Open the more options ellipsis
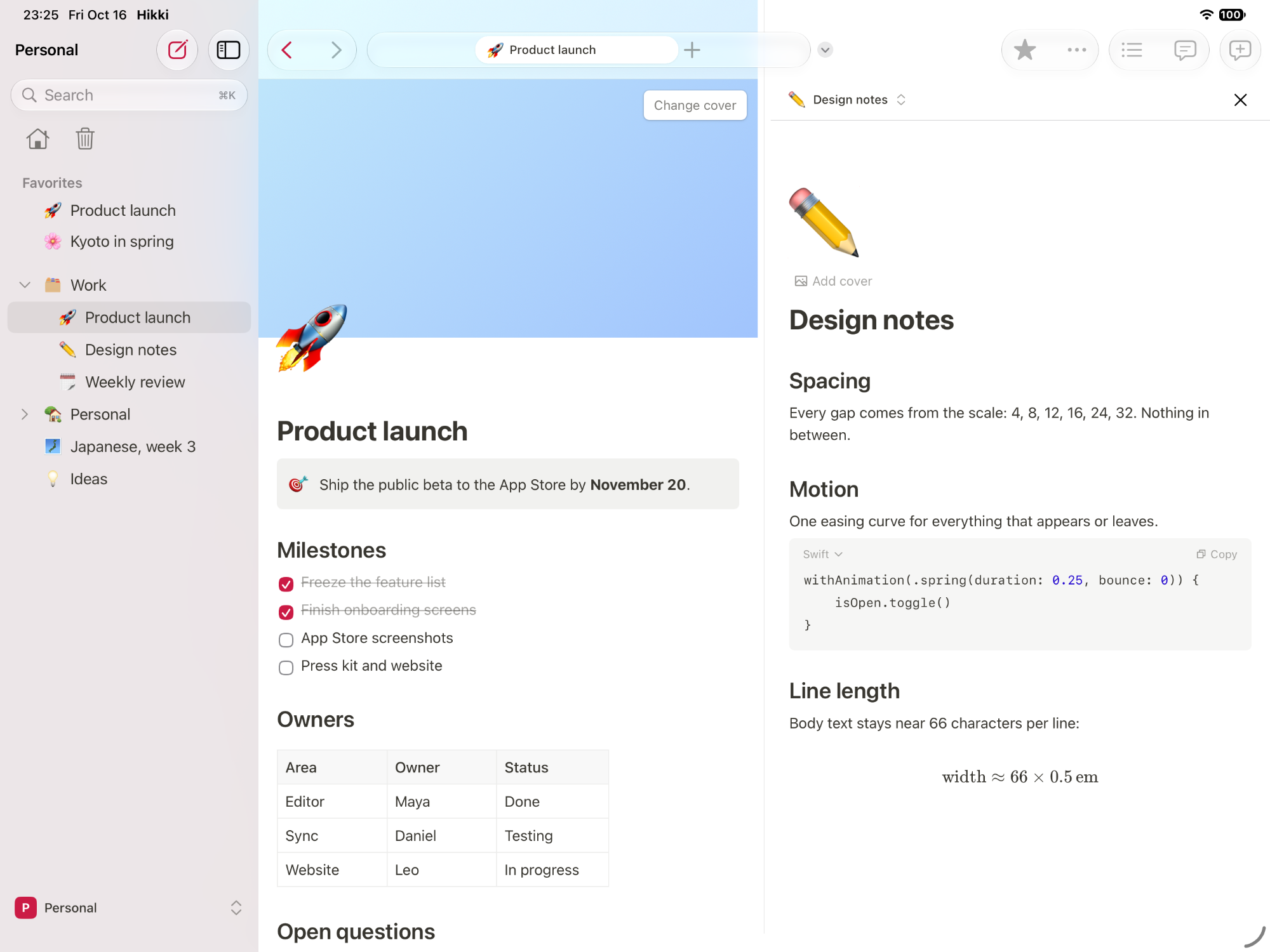1270x952 pixels. (1076, 50)
